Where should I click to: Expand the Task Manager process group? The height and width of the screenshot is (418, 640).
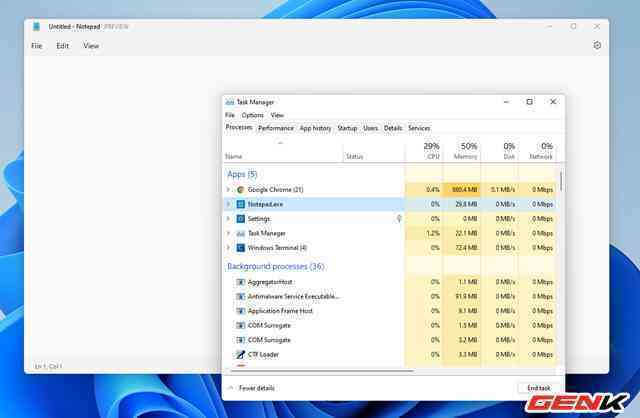(x=229, y=233)
